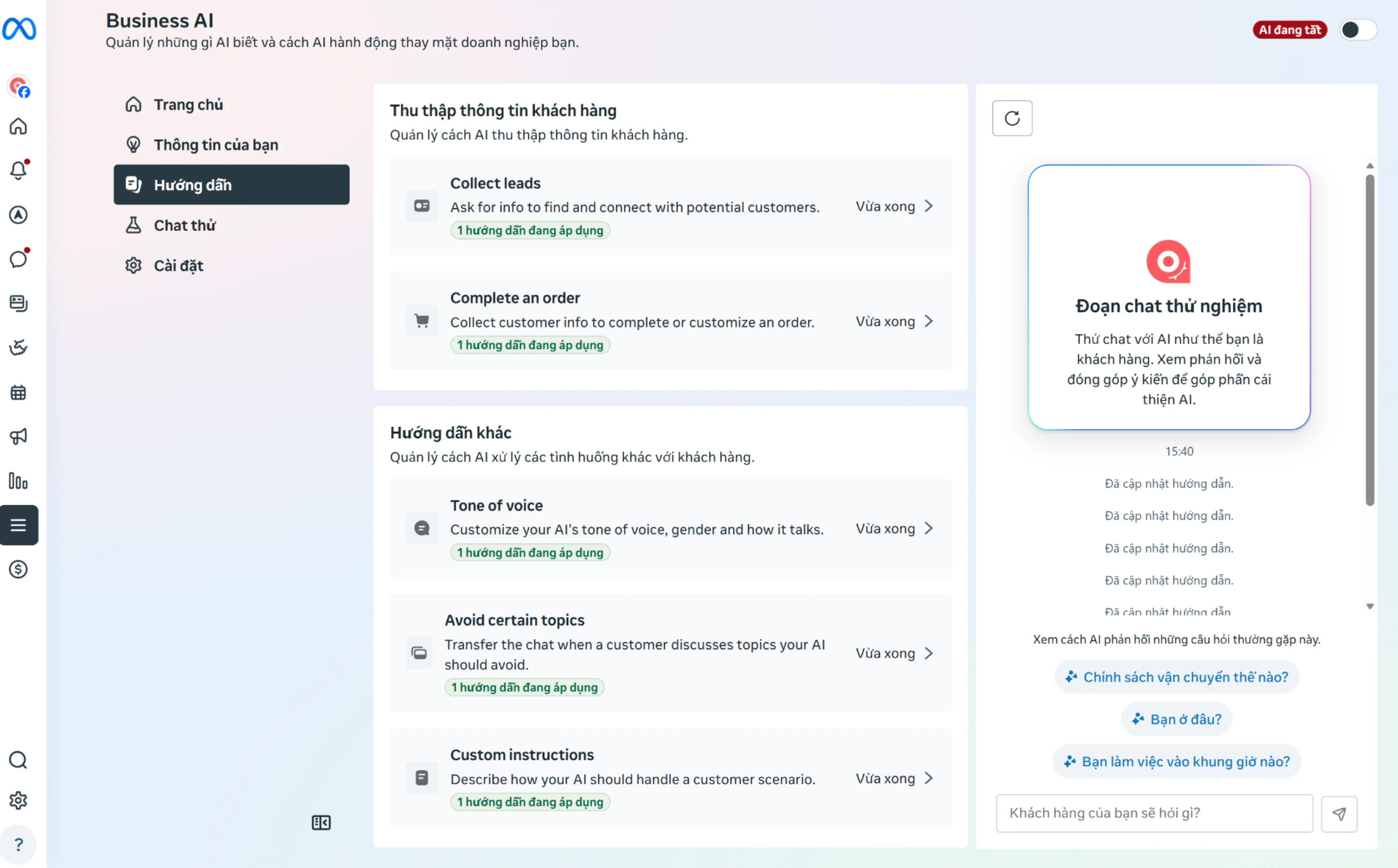1398x868 pixels.
Task: Click the Avoid certain topics title
Action: (x=514, y=620)
